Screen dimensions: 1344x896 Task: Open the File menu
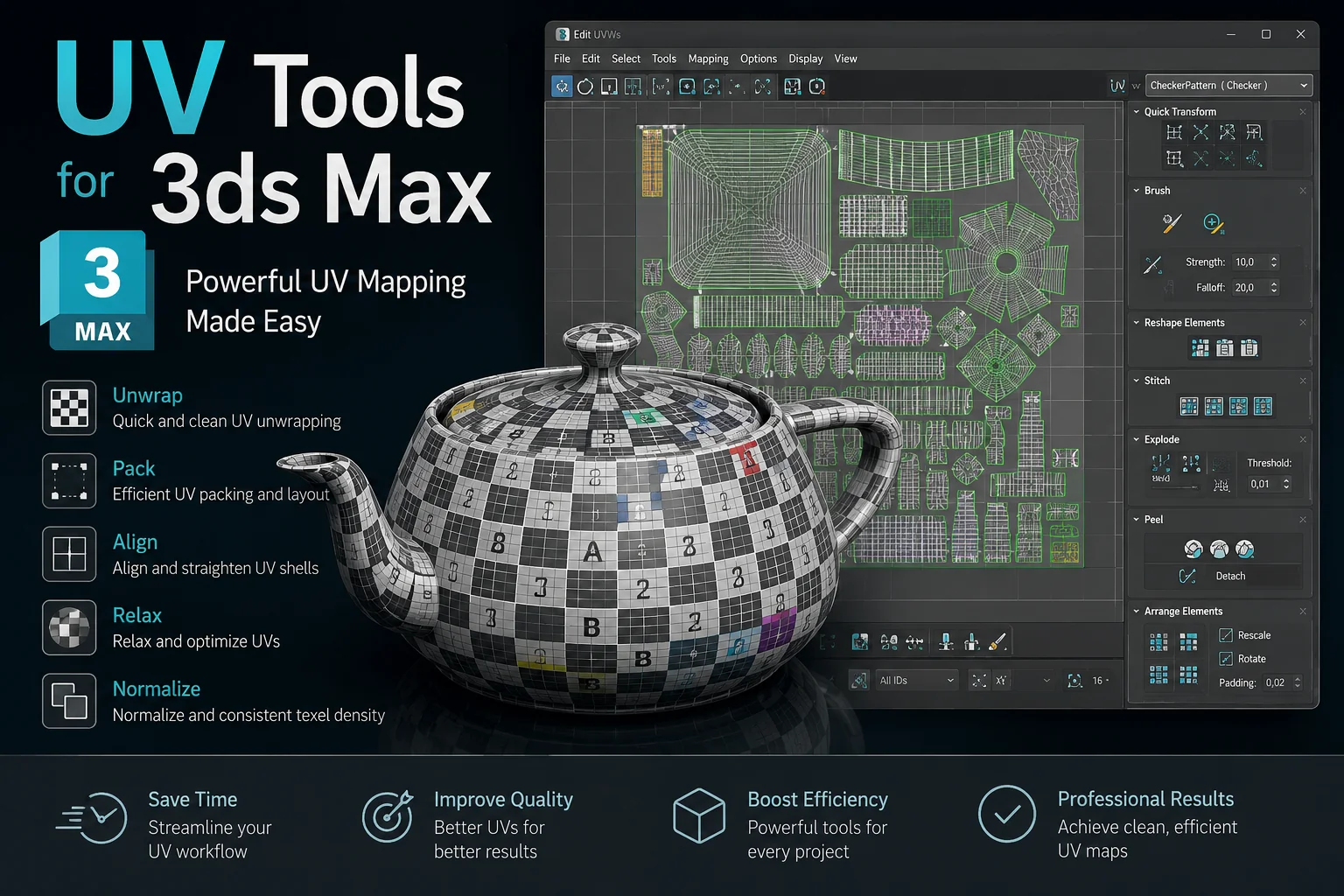[x=562, y=59]
